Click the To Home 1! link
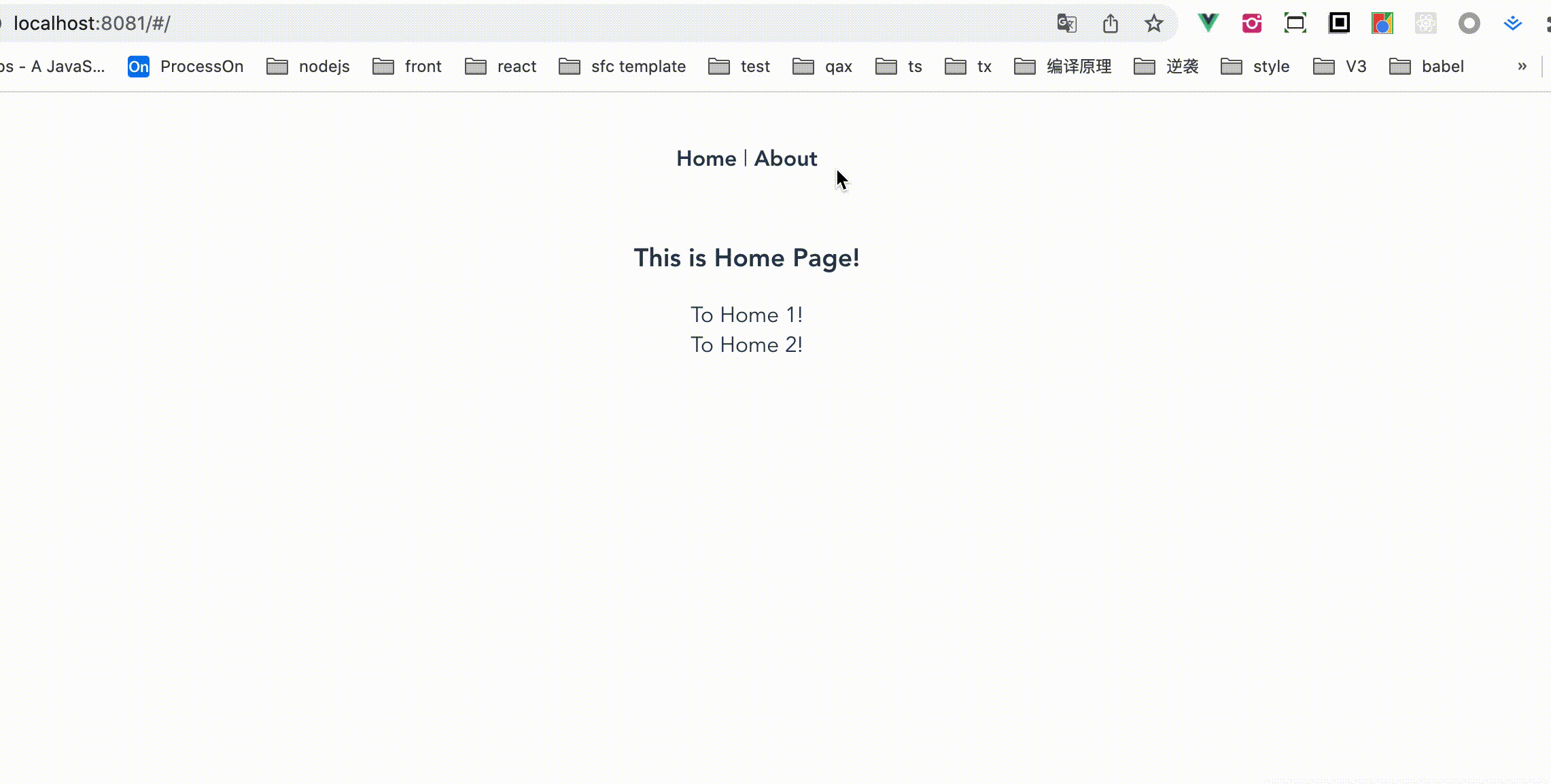This screenshot has width=1551, height=784. [x=746, y=315]
